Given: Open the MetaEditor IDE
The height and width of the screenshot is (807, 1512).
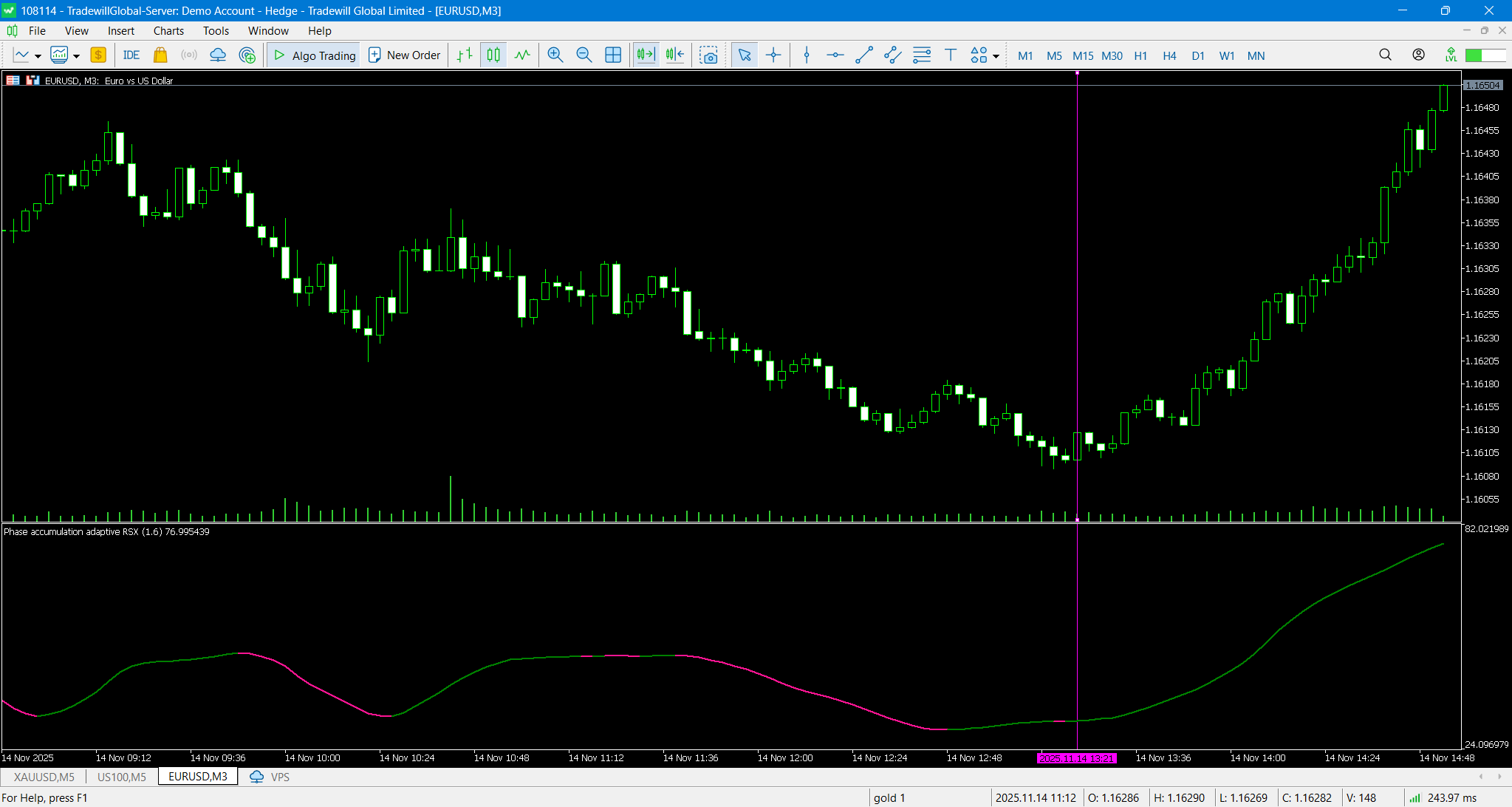Looking at the screenshot, I should click(131, 55).
